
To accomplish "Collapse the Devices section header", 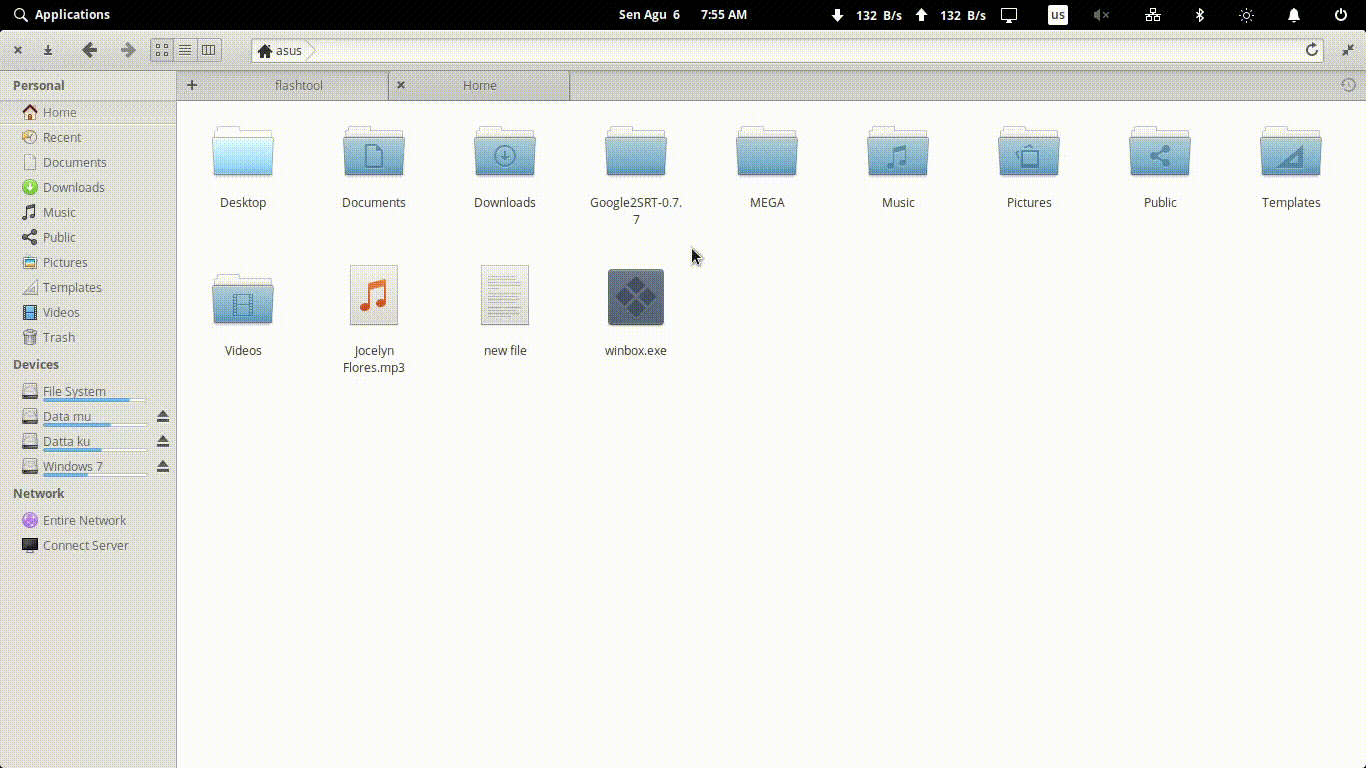I will pos(36,364).
